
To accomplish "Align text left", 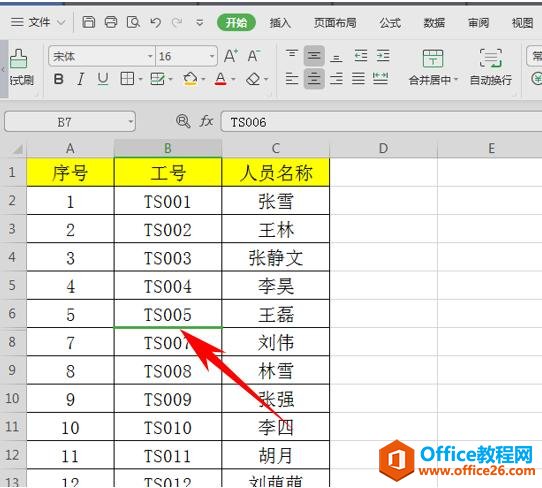I will click(x=292, y=79).
